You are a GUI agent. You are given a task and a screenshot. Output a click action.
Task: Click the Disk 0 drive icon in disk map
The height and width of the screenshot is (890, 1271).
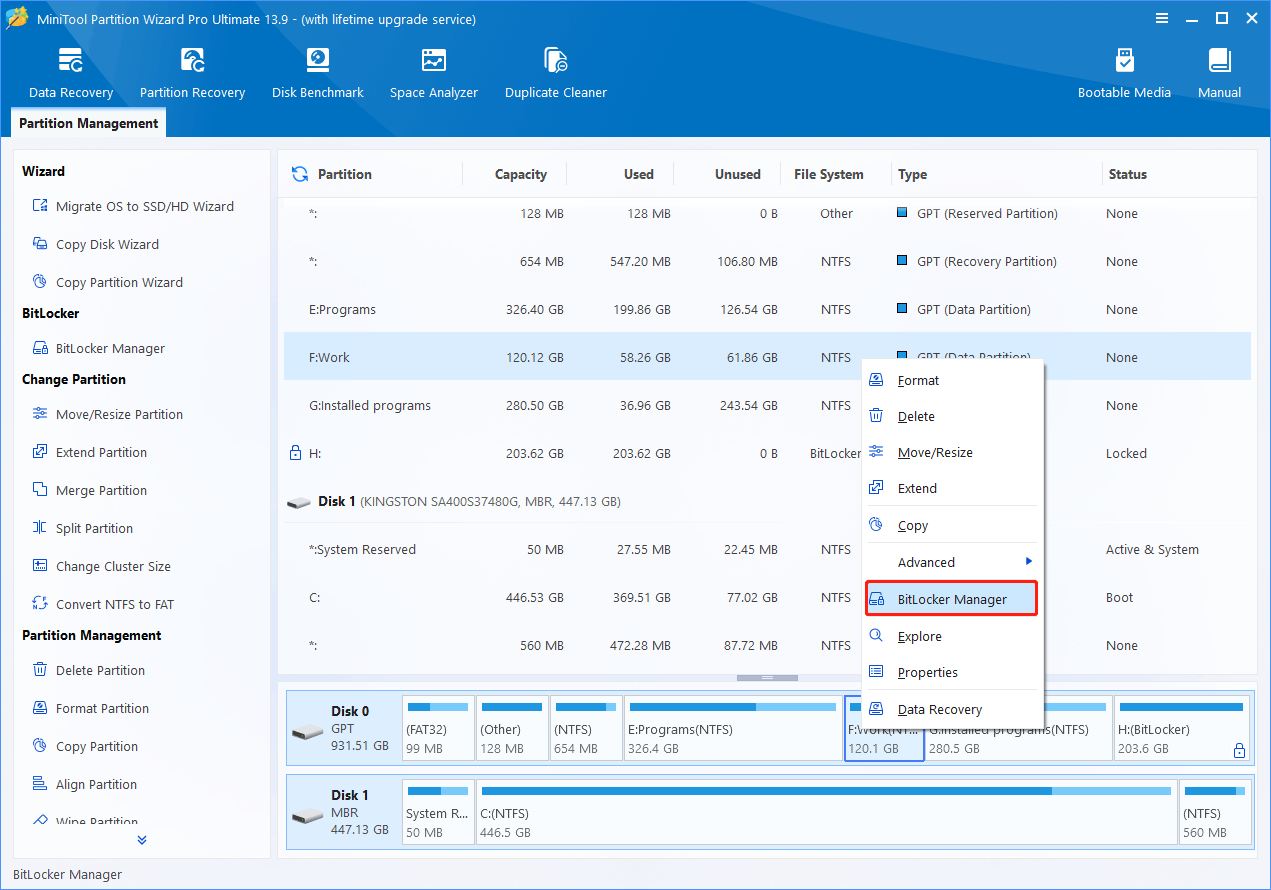coord(308,732)
